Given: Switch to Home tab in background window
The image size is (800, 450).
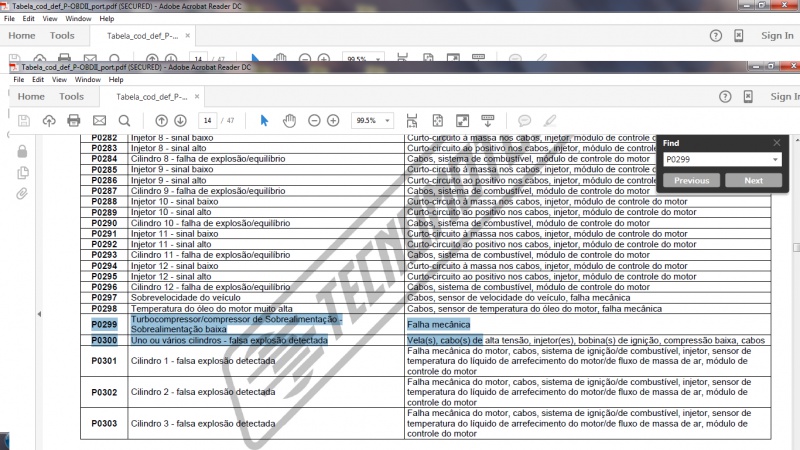Looking at the screenshot, I should 21,36.
